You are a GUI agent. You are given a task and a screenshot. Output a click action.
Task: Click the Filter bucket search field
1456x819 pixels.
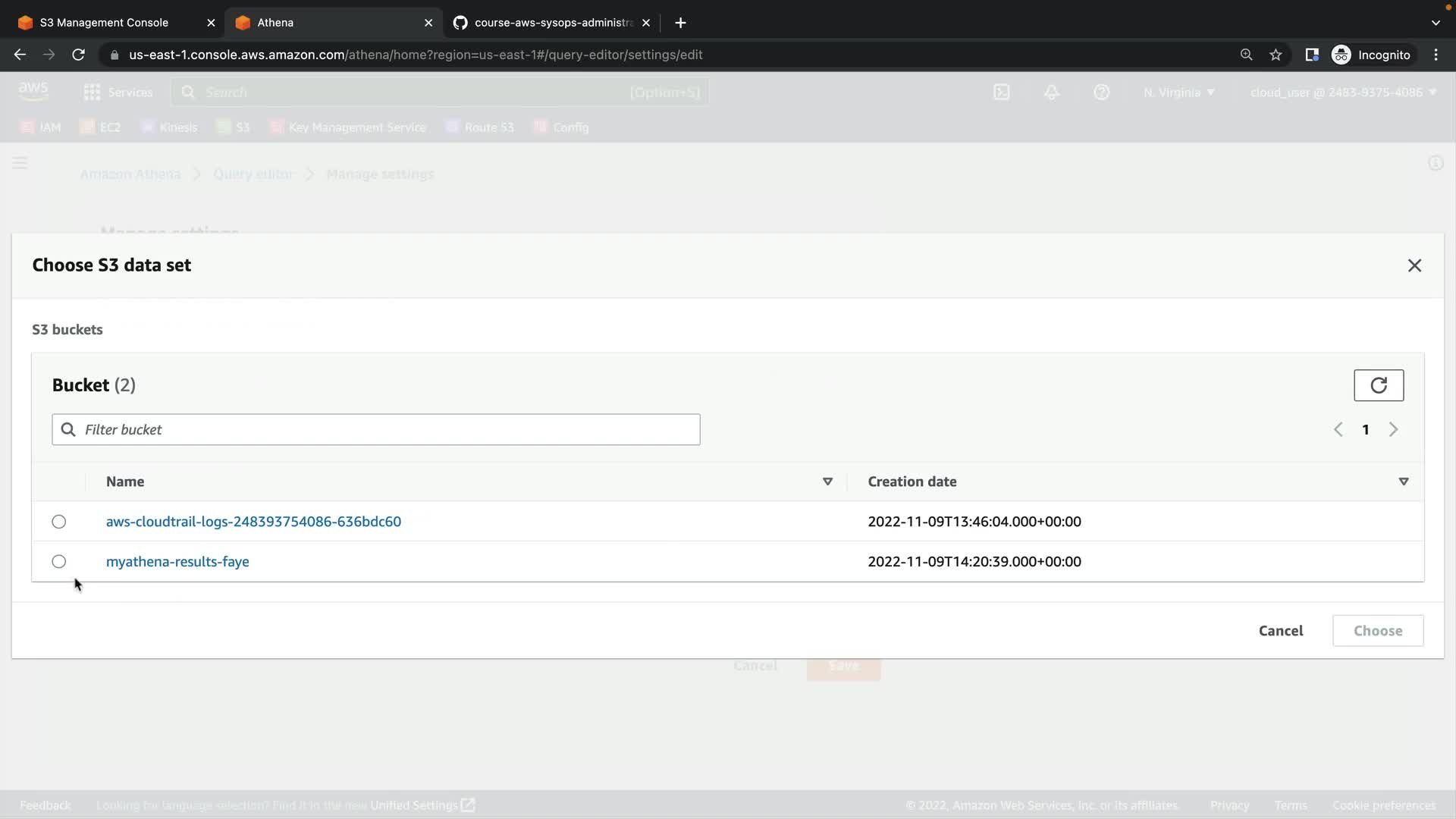click(x=387, y=429)
